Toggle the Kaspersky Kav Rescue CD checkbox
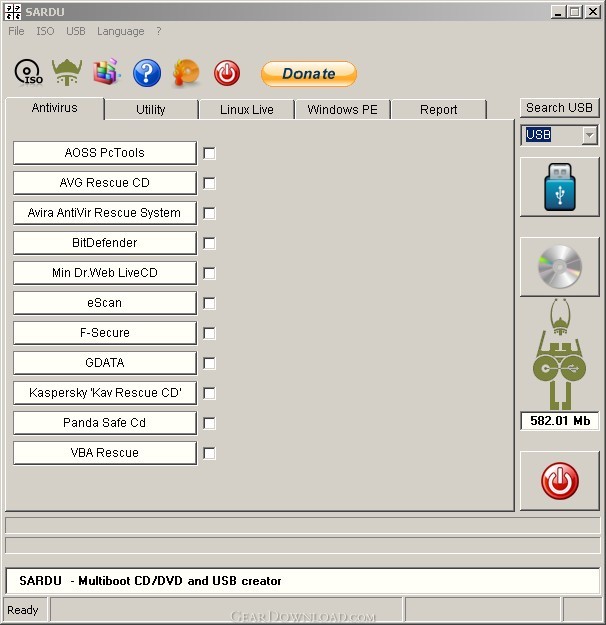Screen dimensions: 606x625 coord(209,393)
